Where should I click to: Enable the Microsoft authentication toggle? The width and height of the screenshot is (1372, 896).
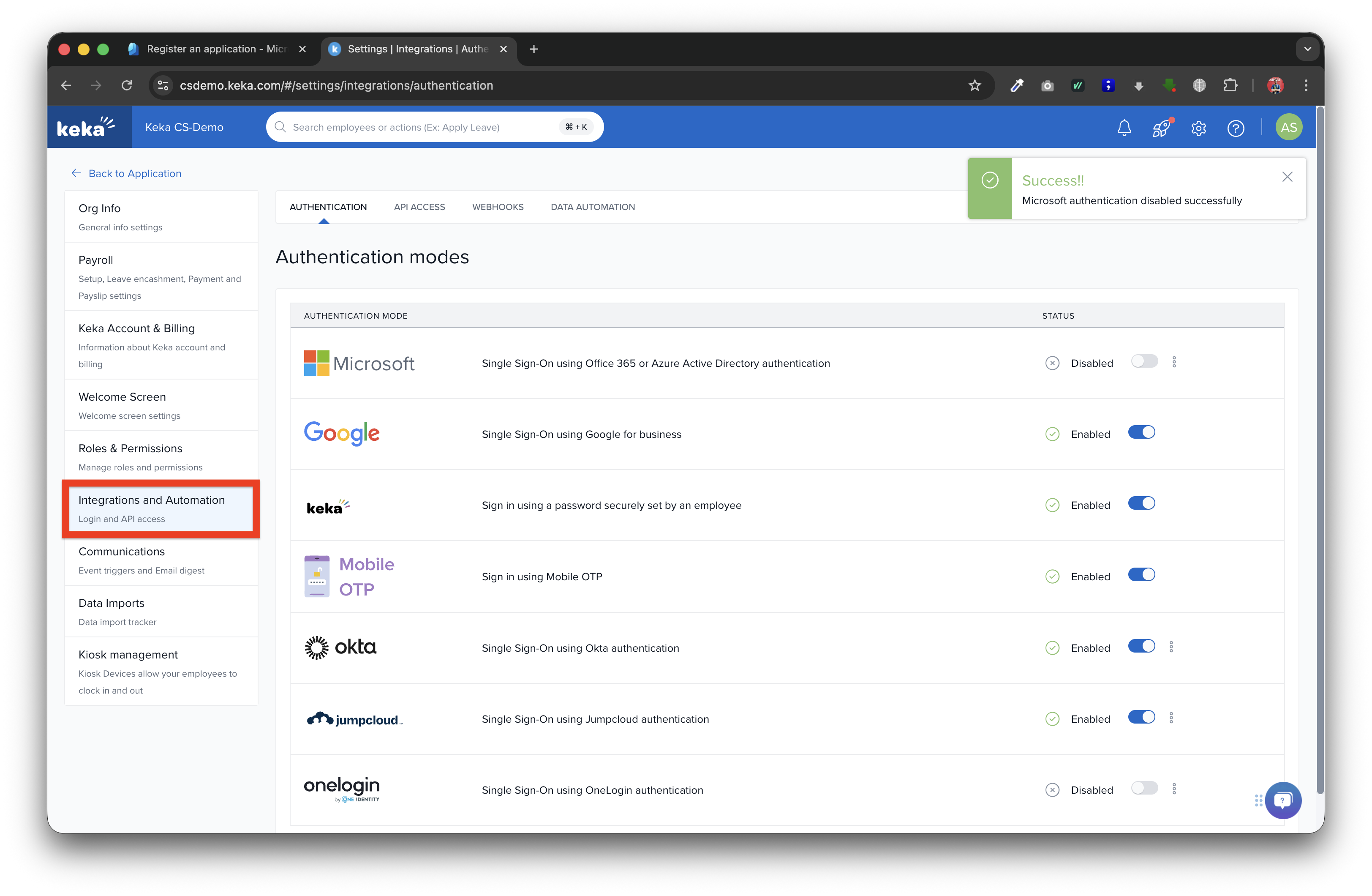point(1144,362)
